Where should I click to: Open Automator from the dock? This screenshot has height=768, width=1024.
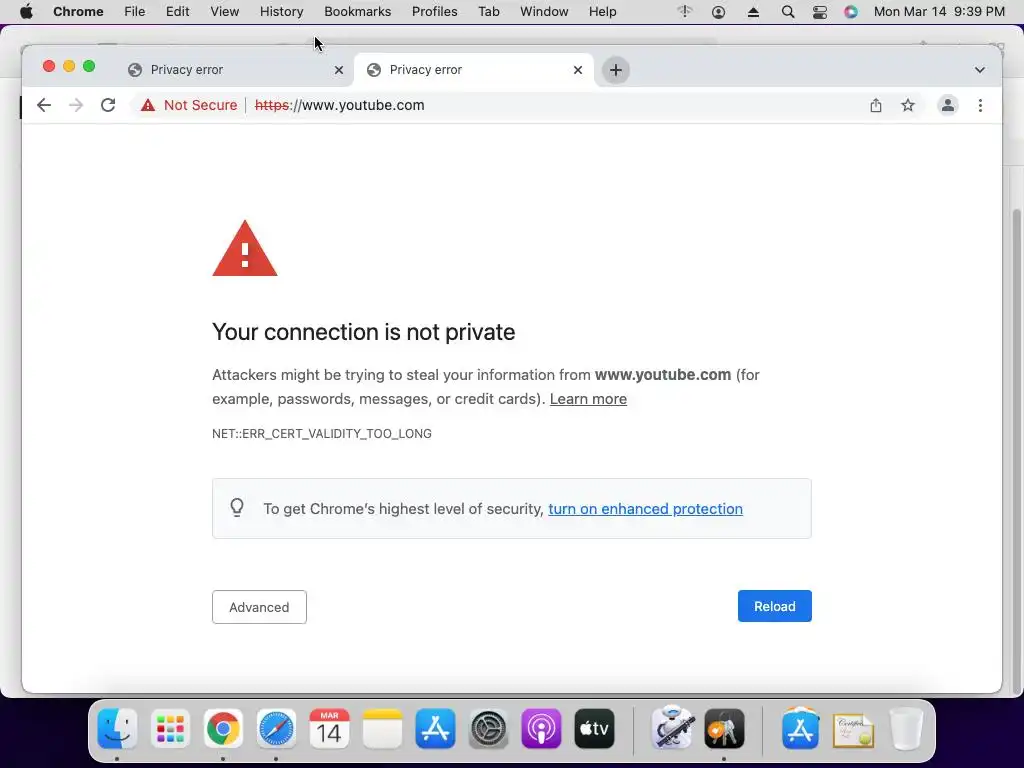[x=672, y=728]
